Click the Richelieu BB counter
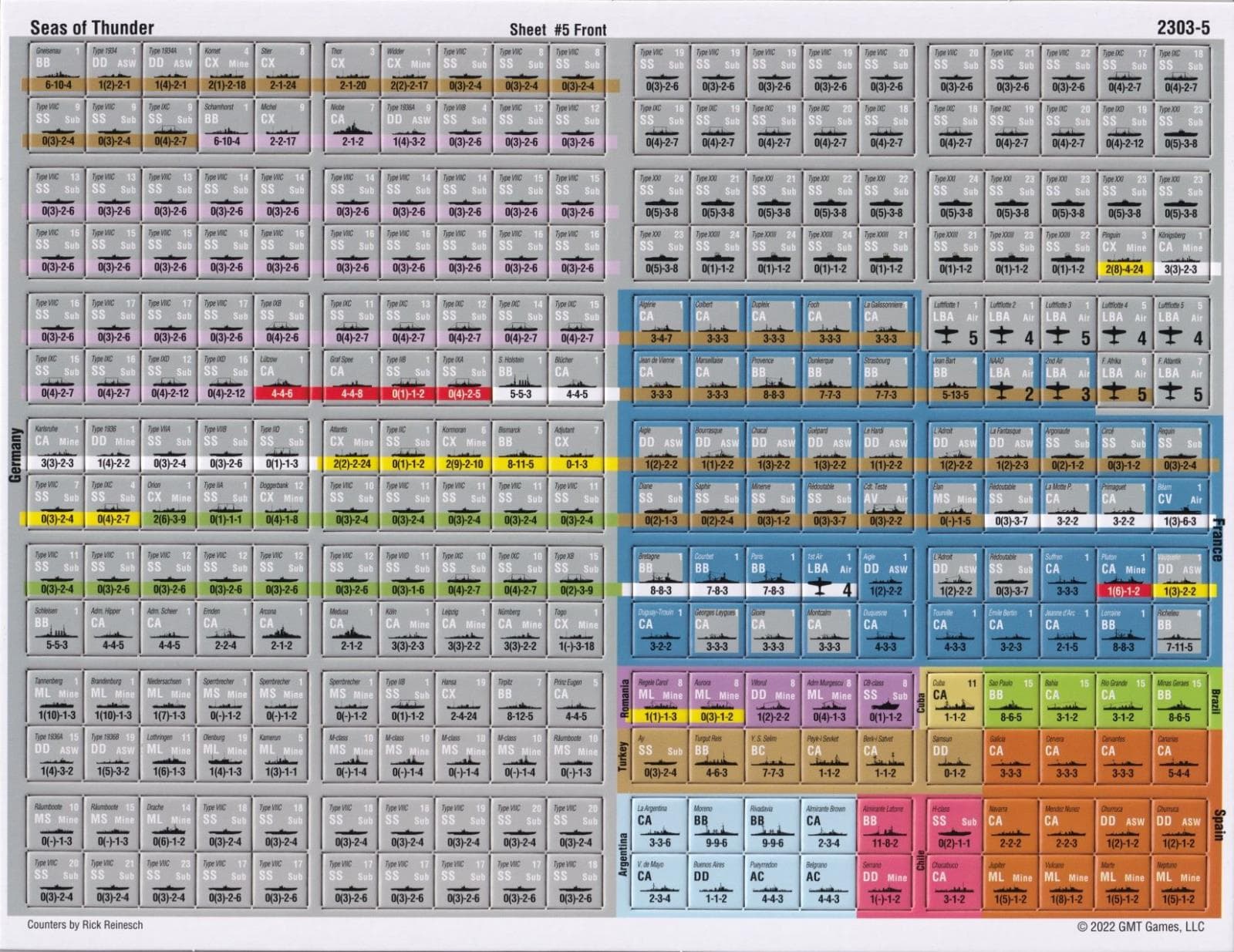1234x952 pixels. (x=1181, y=631)
